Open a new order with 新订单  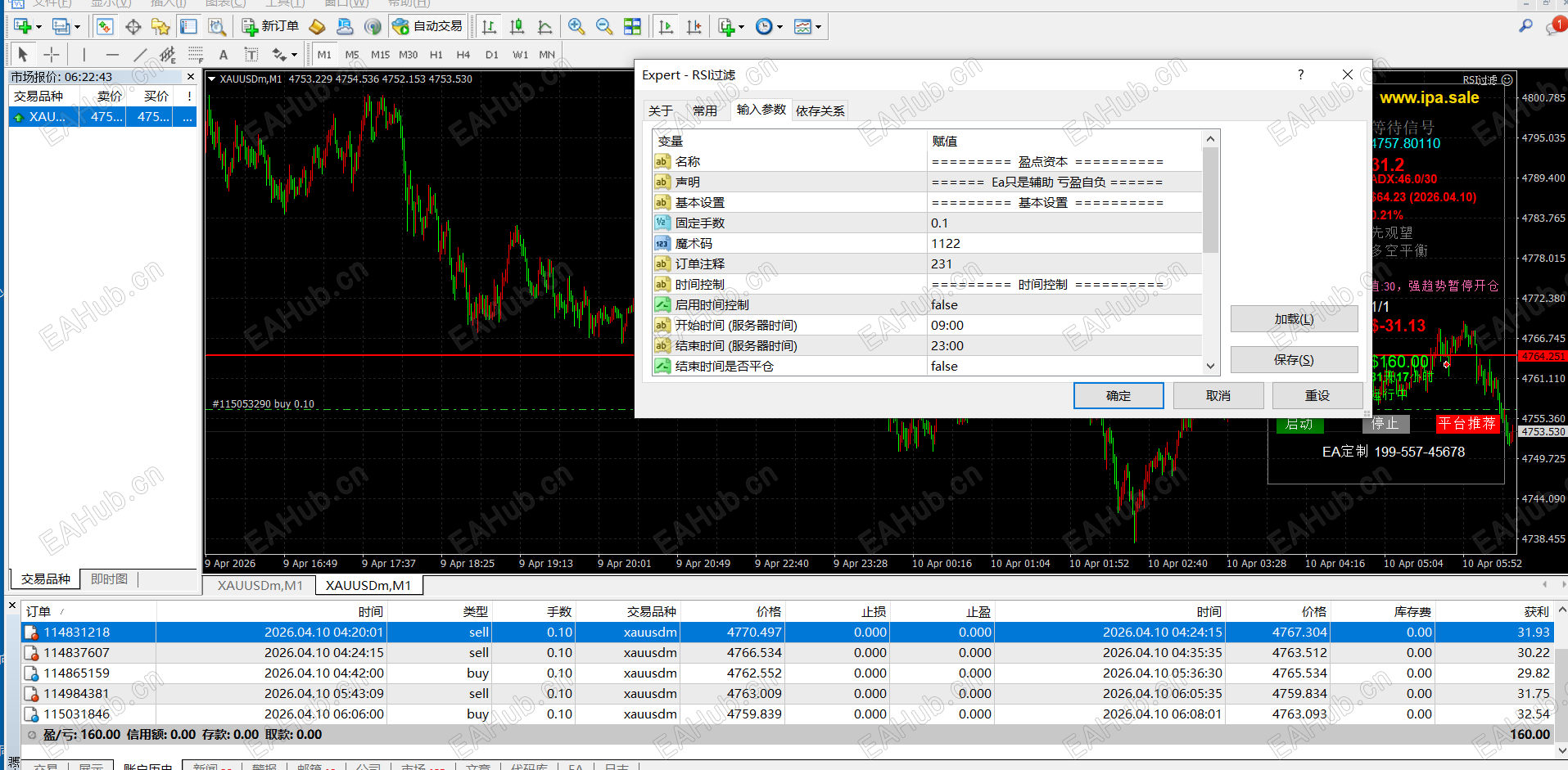[x=271, y=26]
